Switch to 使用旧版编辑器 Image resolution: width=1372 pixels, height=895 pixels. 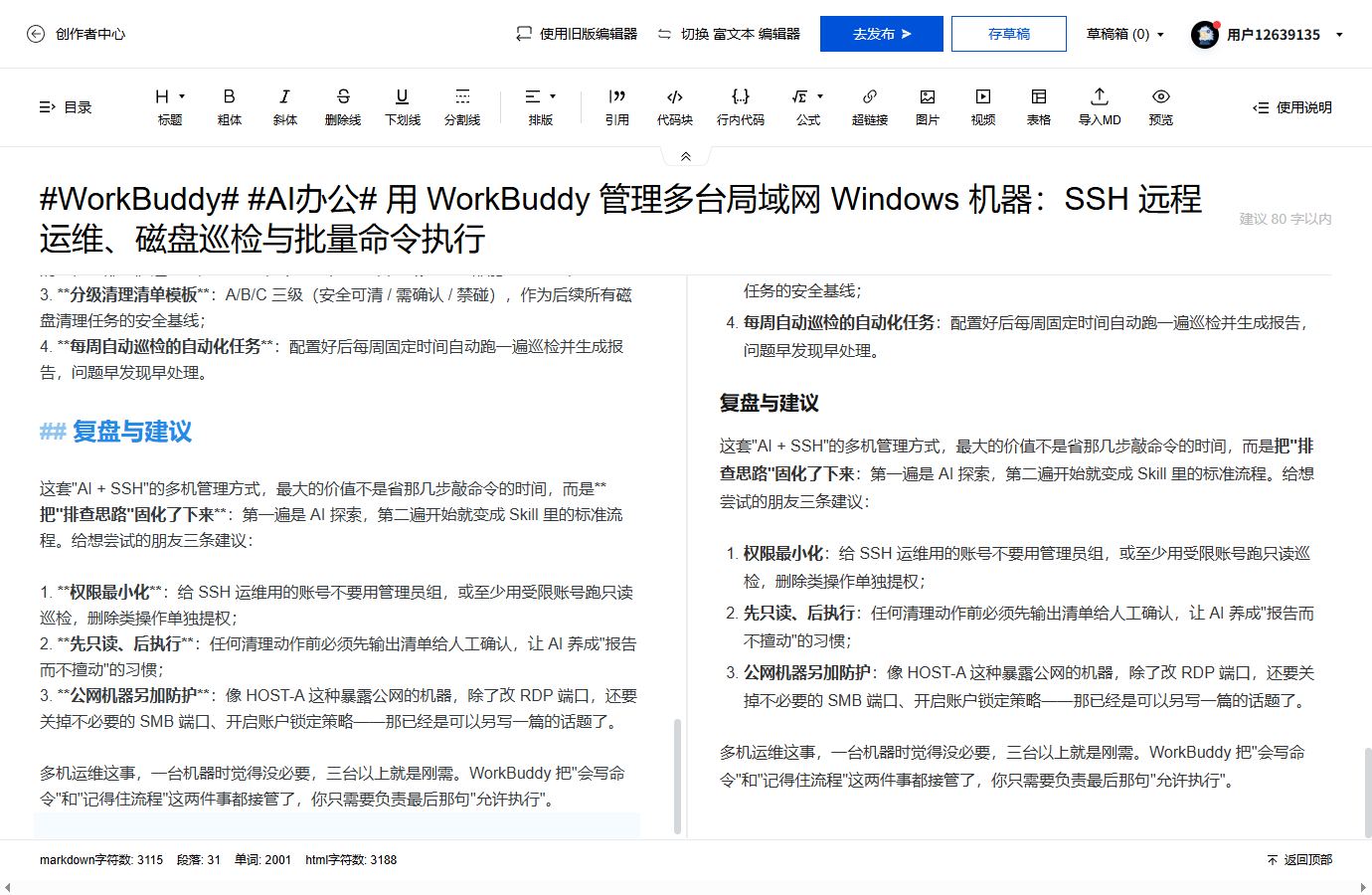point(577,34)
